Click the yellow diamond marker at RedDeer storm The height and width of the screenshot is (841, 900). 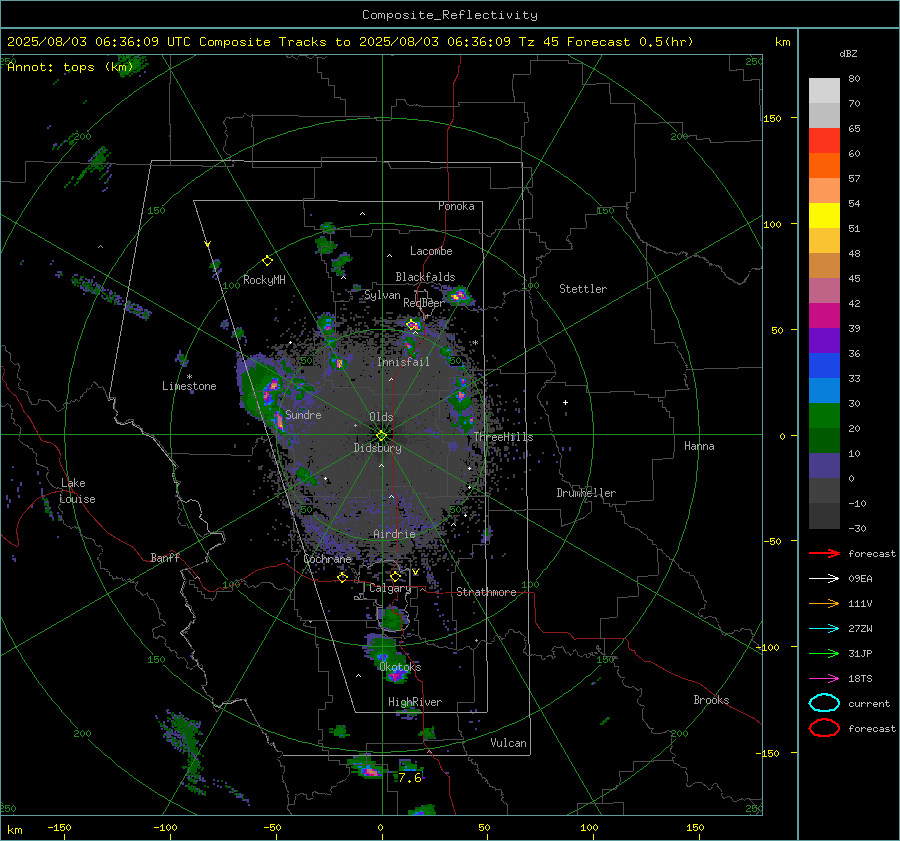(x=412, y=325)
